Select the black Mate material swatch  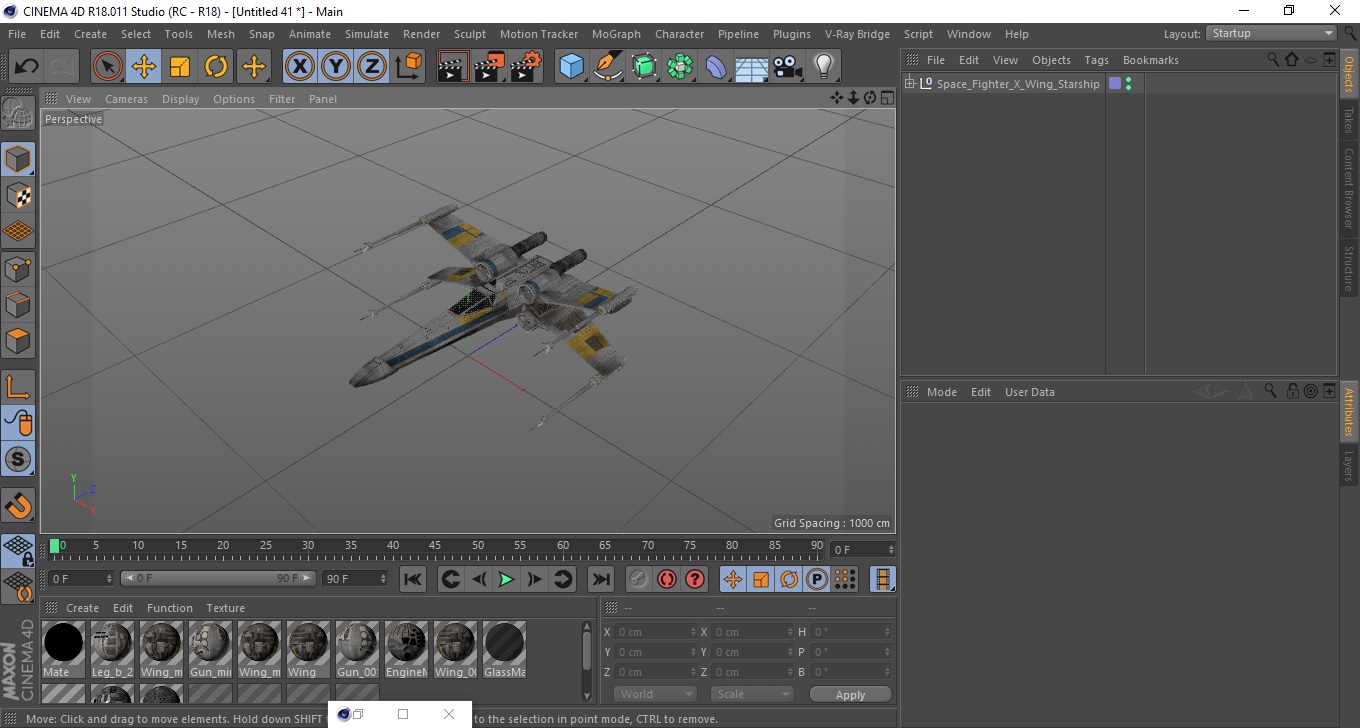click(63, 643)
